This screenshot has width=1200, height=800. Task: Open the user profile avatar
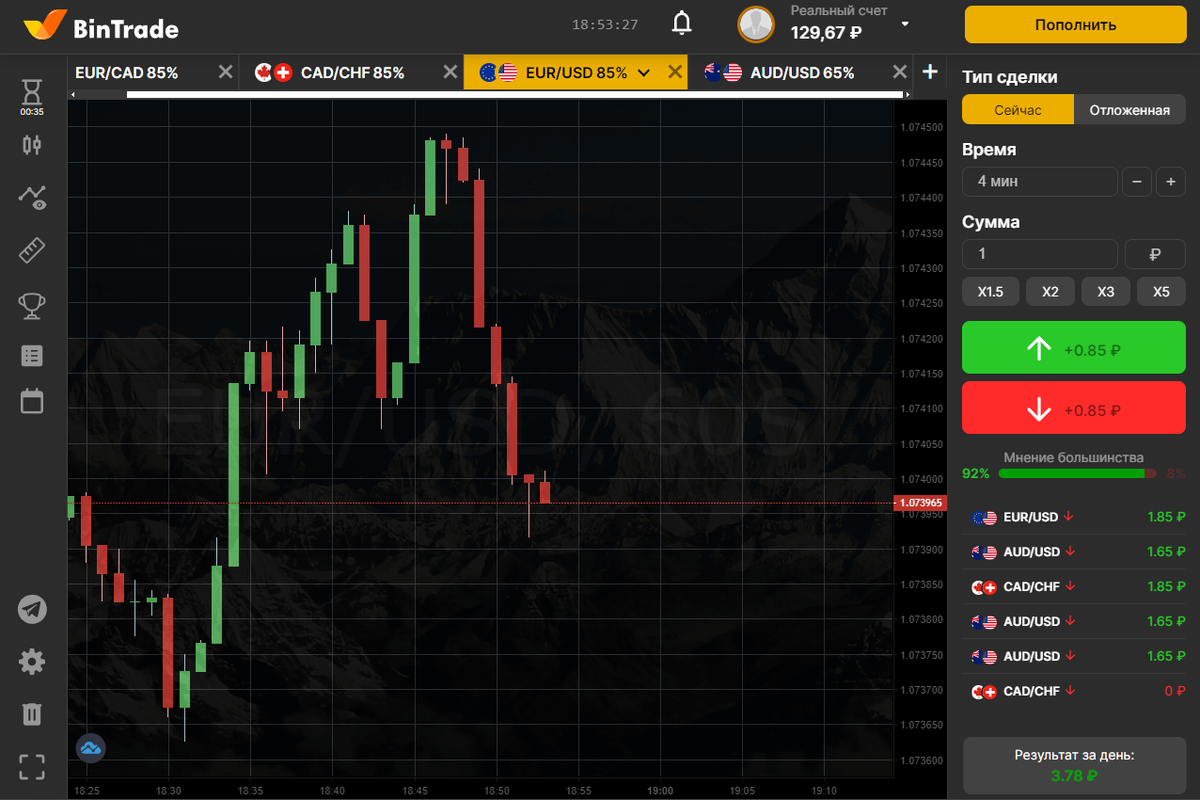756,24
